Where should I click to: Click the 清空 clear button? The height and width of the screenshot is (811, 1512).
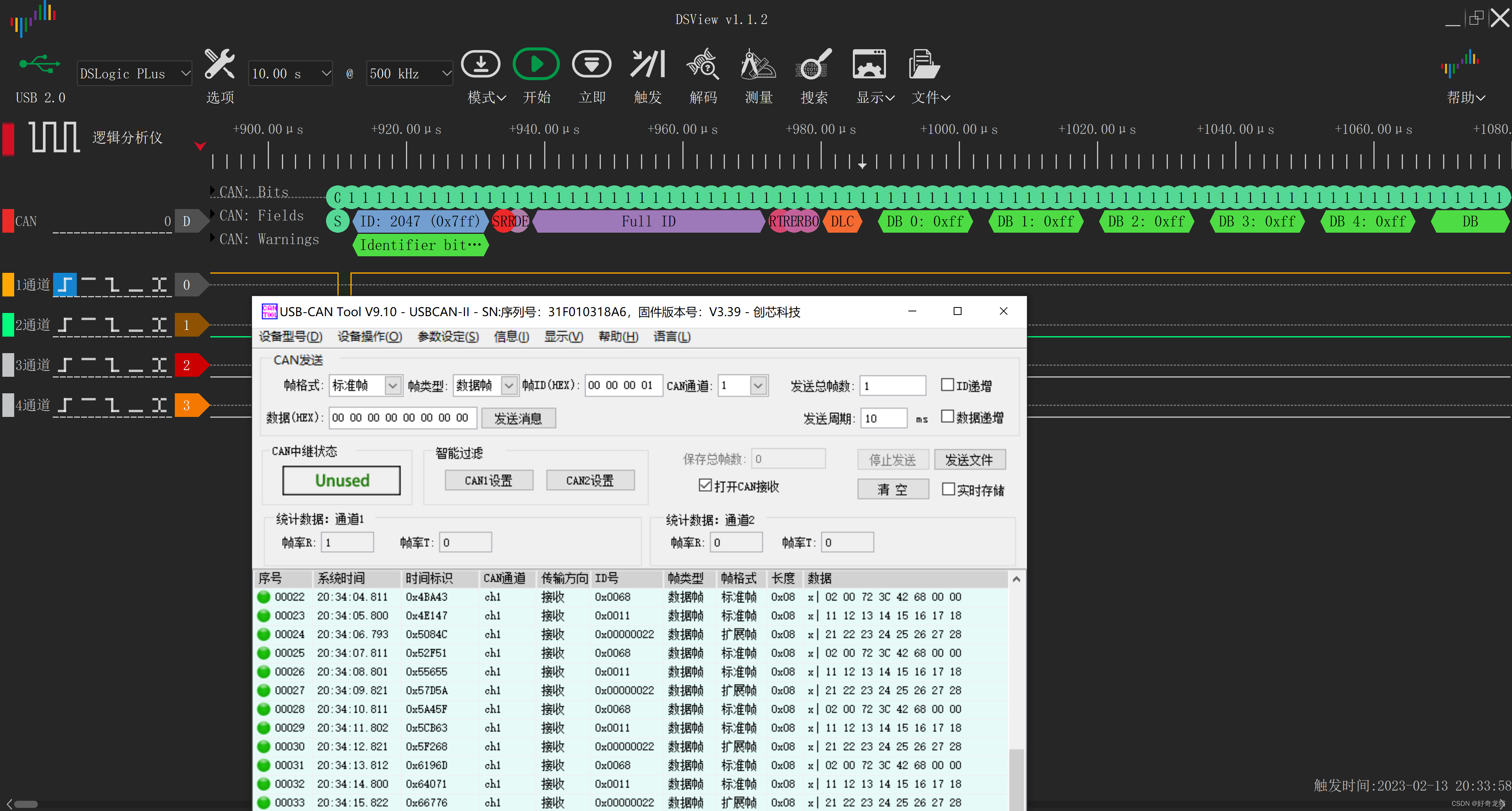(893, 489)
